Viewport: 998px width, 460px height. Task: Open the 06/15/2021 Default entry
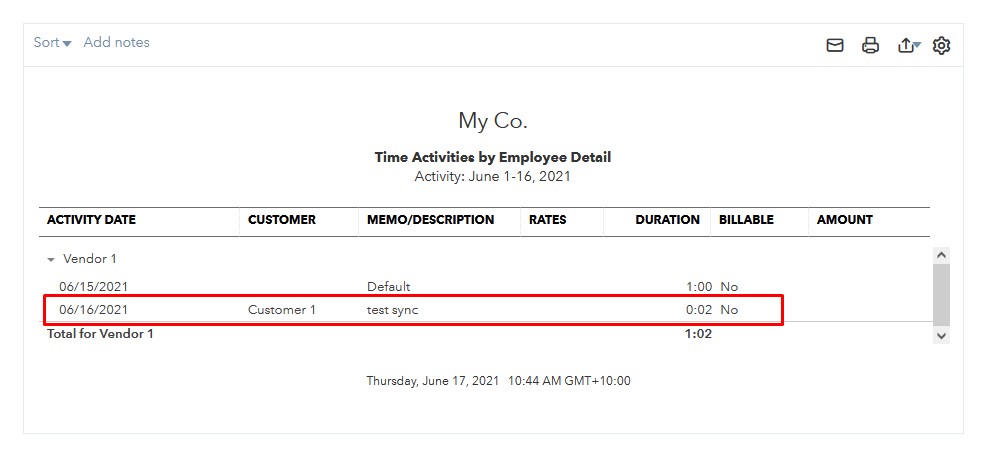click(388, 287)
